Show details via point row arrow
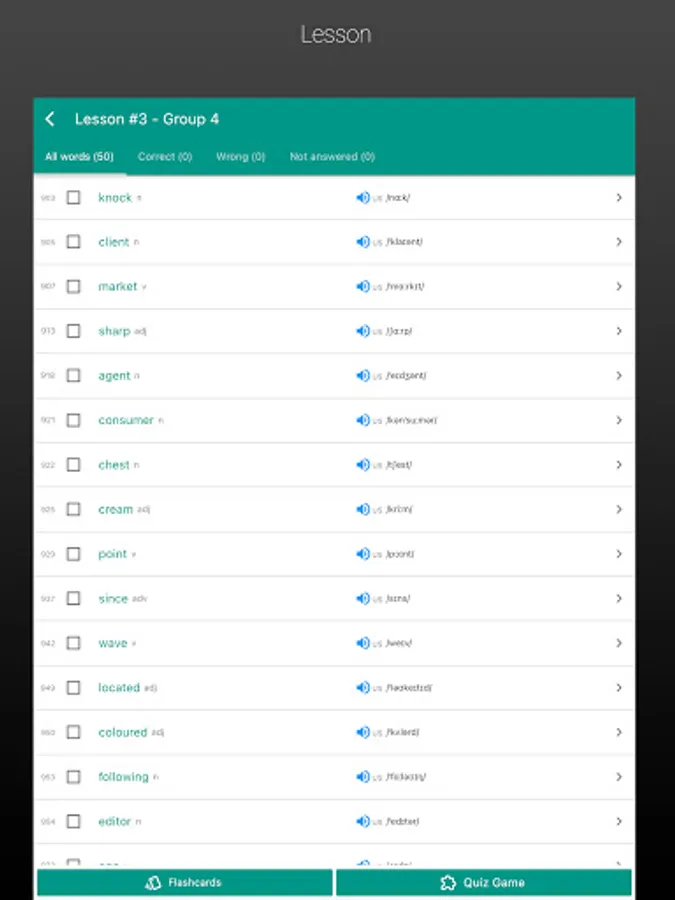 click(x=619, y=554)
